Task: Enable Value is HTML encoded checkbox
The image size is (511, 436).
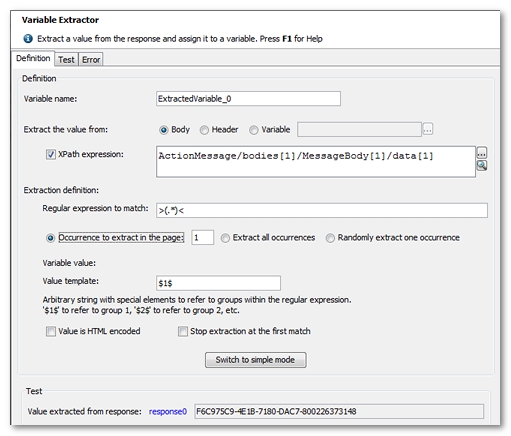Action: pyautogui.click(x=51, y=331)
